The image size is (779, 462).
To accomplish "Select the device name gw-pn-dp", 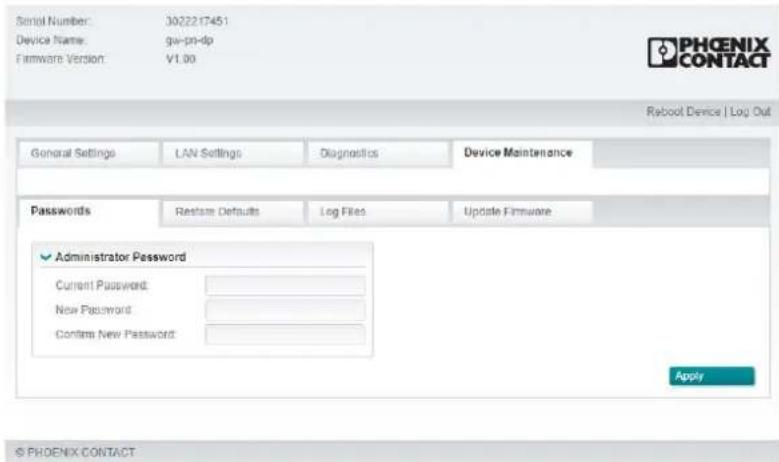I will pyautogui.click(x=189, y=40).
